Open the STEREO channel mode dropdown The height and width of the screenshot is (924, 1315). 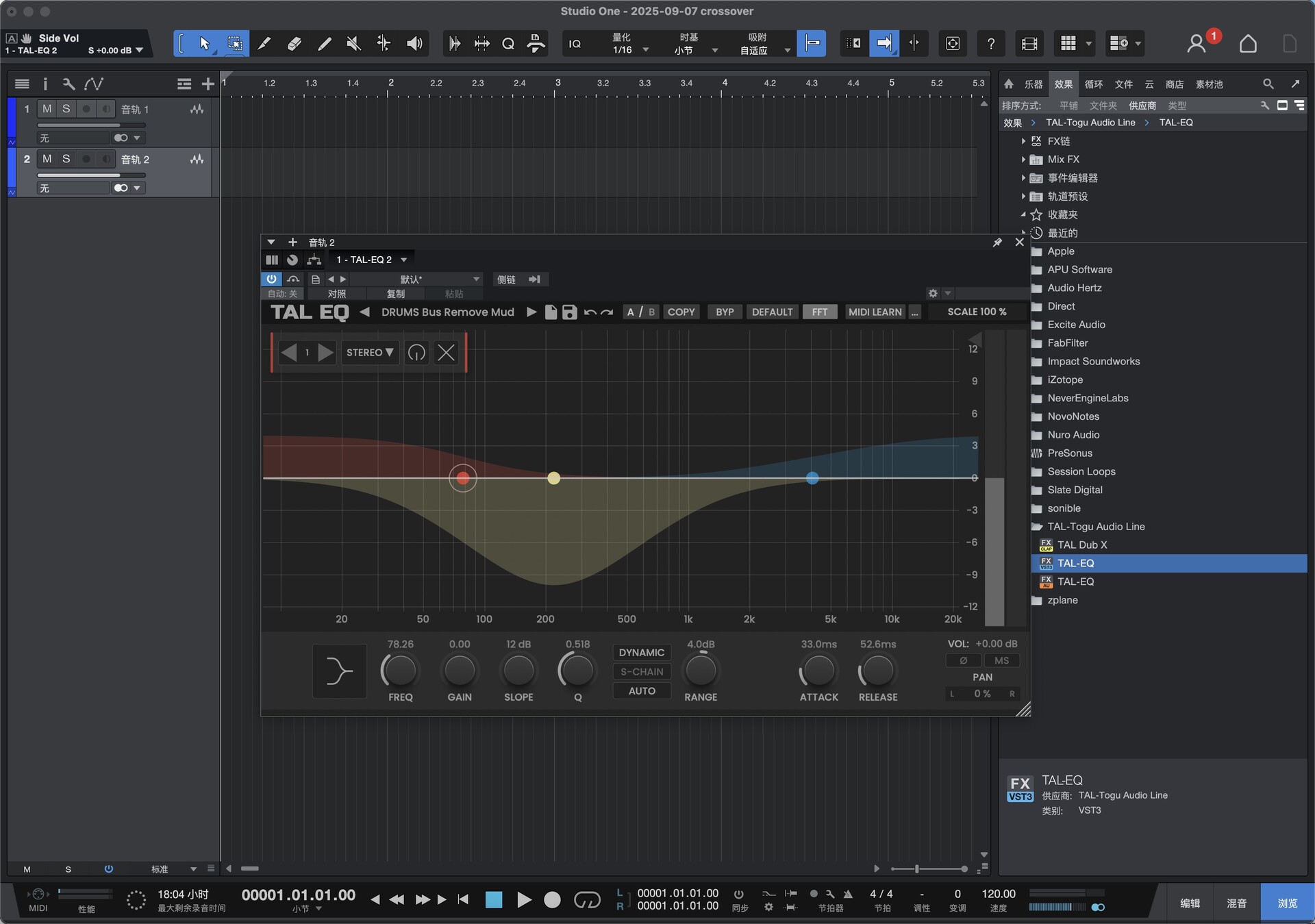(370, 353)
